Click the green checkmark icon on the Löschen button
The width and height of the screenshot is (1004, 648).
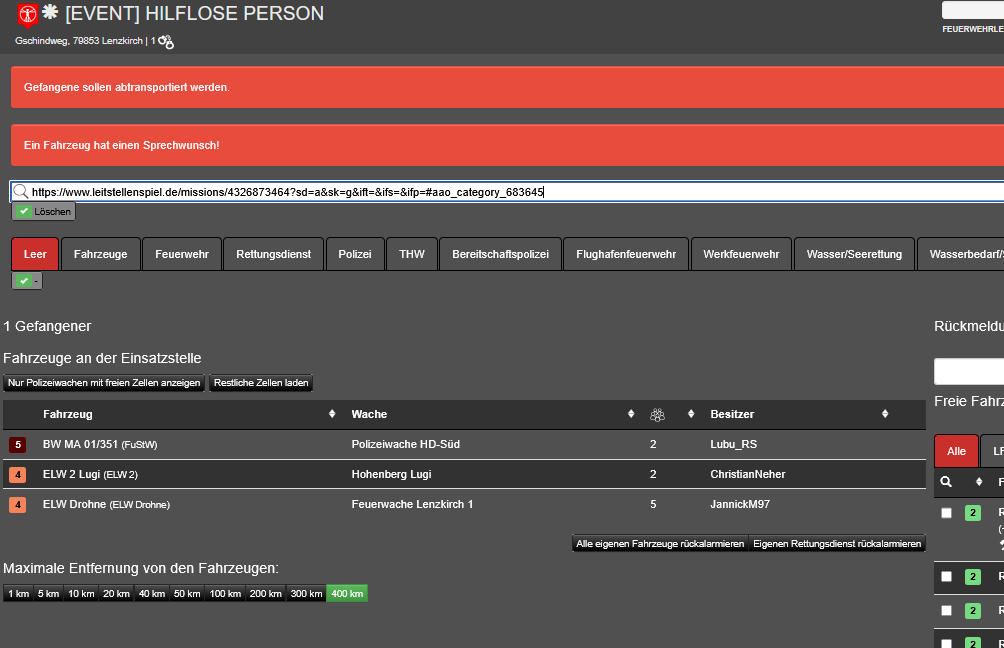pyautogui.click(x=24, y=211)
